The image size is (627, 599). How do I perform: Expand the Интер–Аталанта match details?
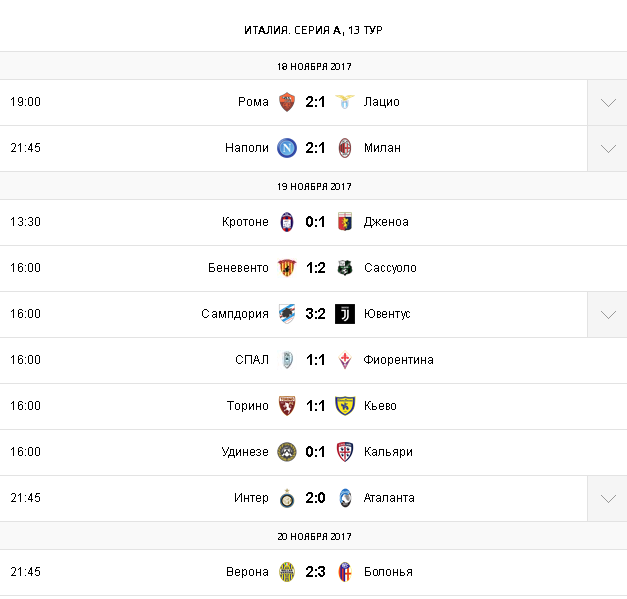(x=607, y=498)
